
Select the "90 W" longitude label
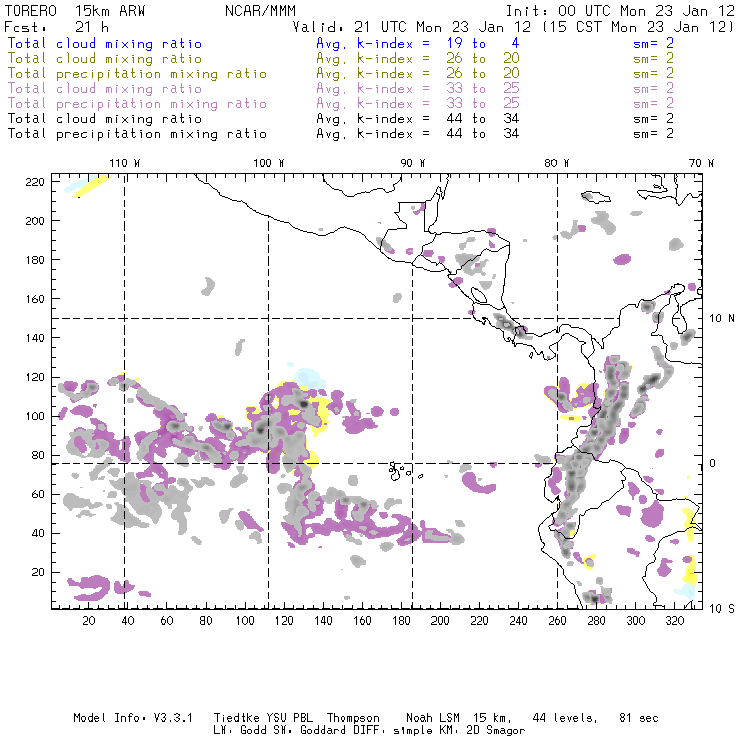(x=413, y=163)
